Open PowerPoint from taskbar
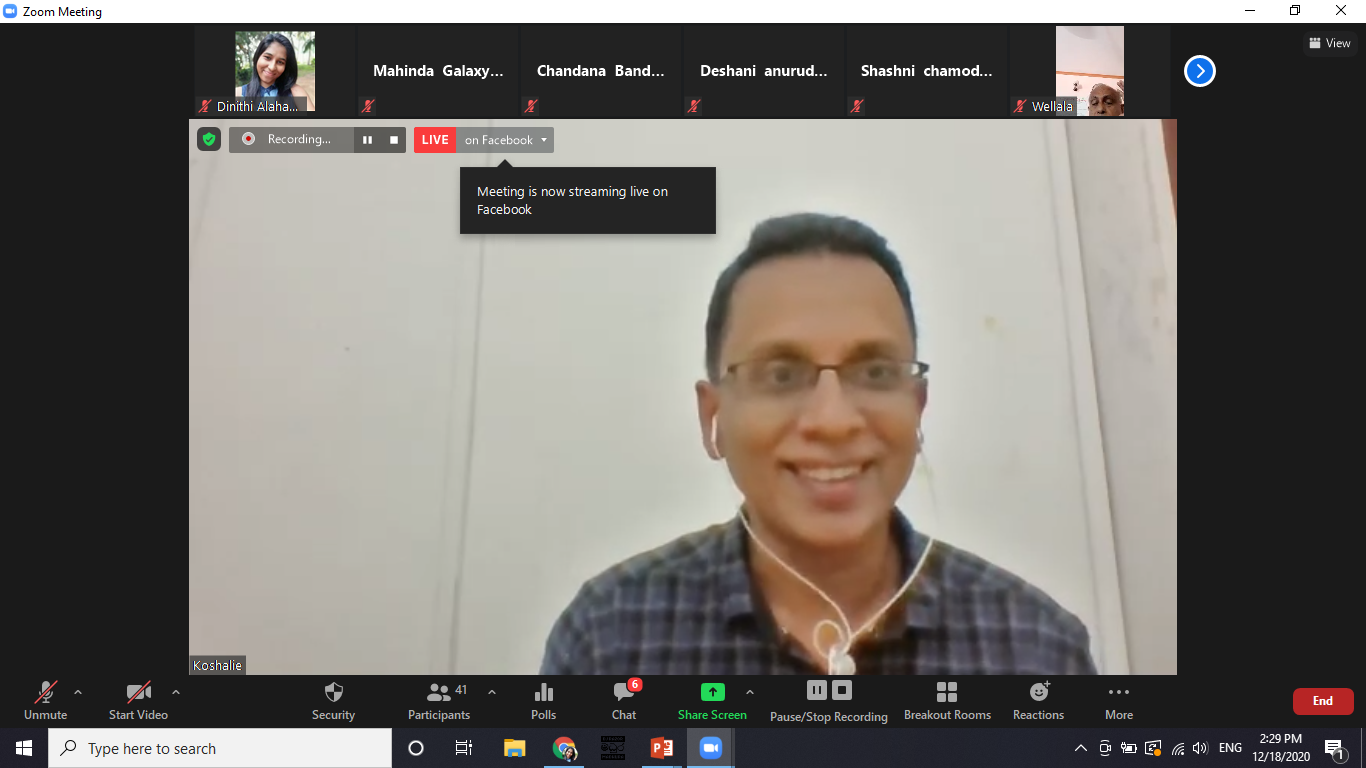Image resolution: width=1366 pixels, height=768 pixels. point(662,748)
